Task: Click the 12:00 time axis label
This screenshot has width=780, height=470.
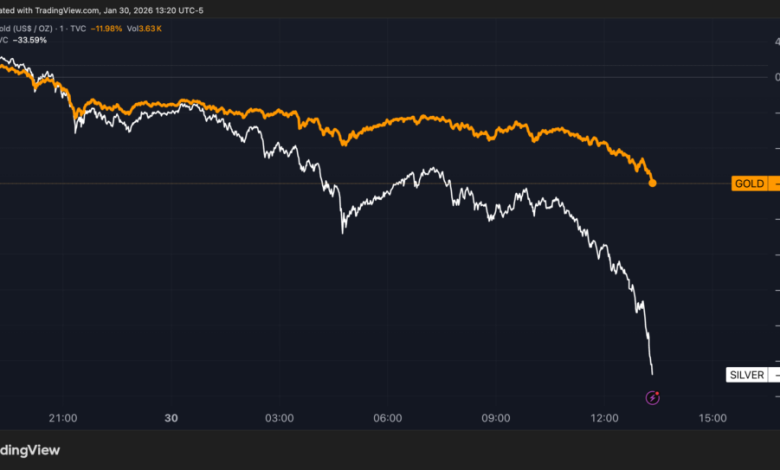Action: point(604,418)
